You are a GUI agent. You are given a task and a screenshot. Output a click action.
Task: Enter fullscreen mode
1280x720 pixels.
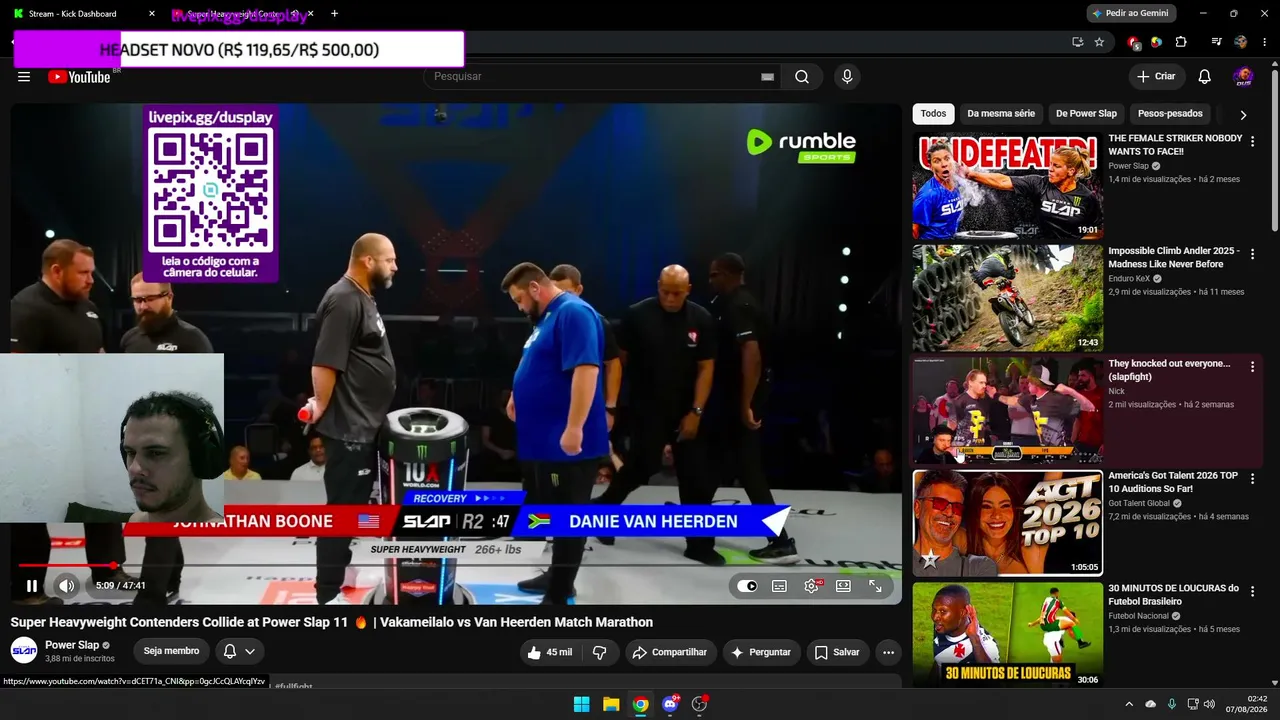[875, 586]
